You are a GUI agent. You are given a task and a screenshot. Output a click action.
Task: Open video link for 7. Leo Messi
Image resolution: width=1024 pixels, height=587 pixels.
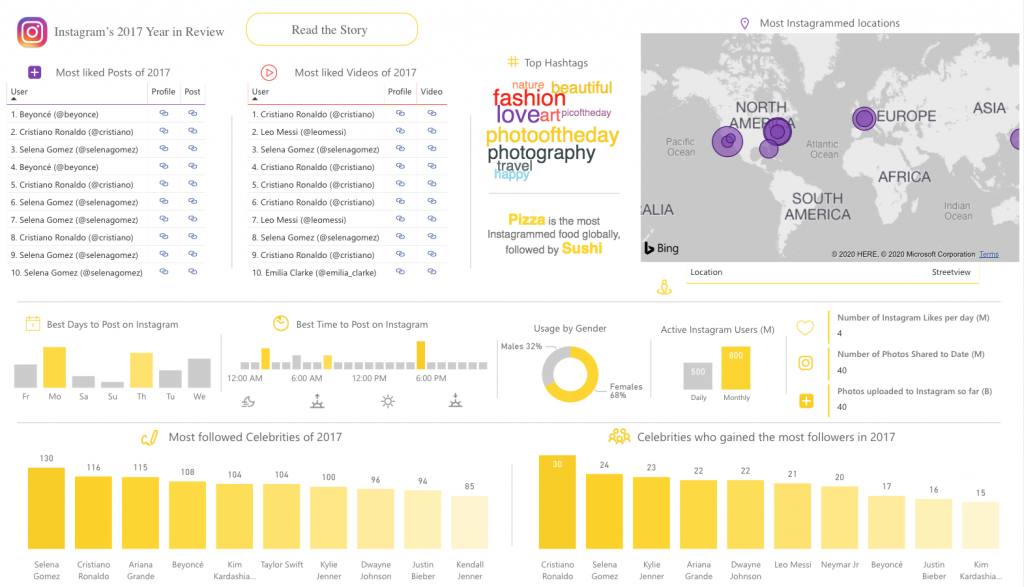tap(432, 219)
